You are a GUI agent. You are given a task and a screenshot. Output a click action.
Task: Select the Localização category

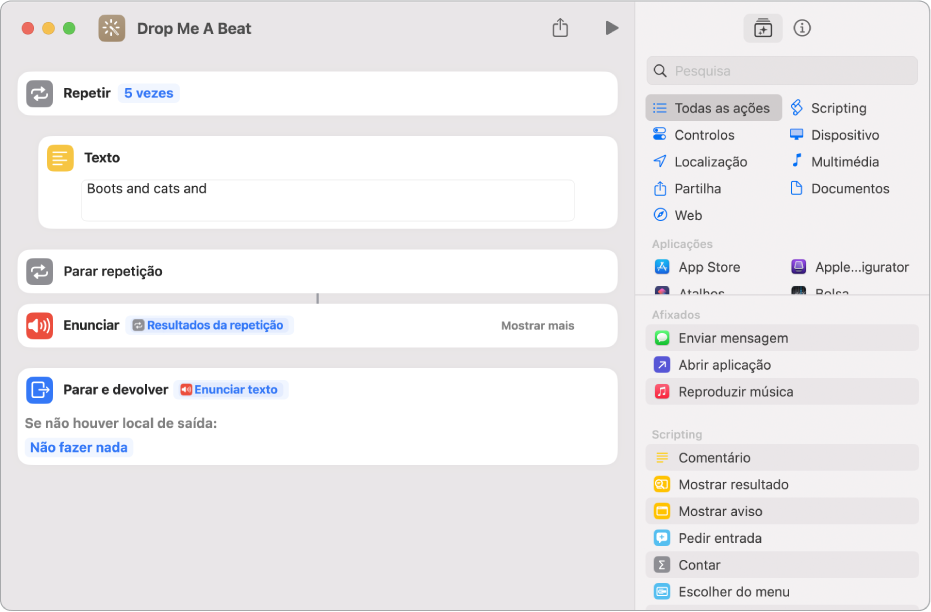click(700, 161)
